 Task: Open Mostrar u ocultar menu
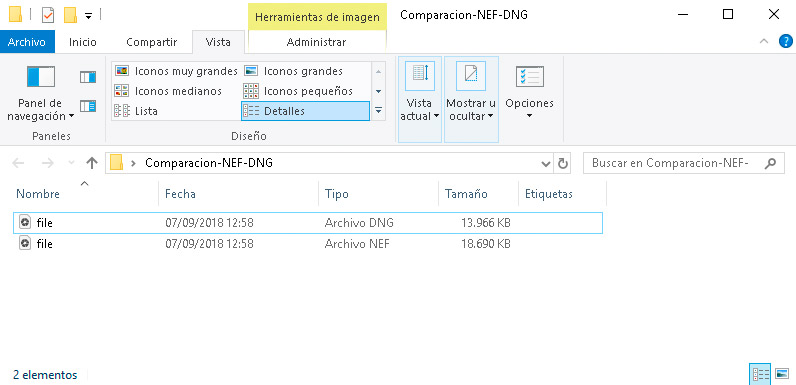[471, 99]
